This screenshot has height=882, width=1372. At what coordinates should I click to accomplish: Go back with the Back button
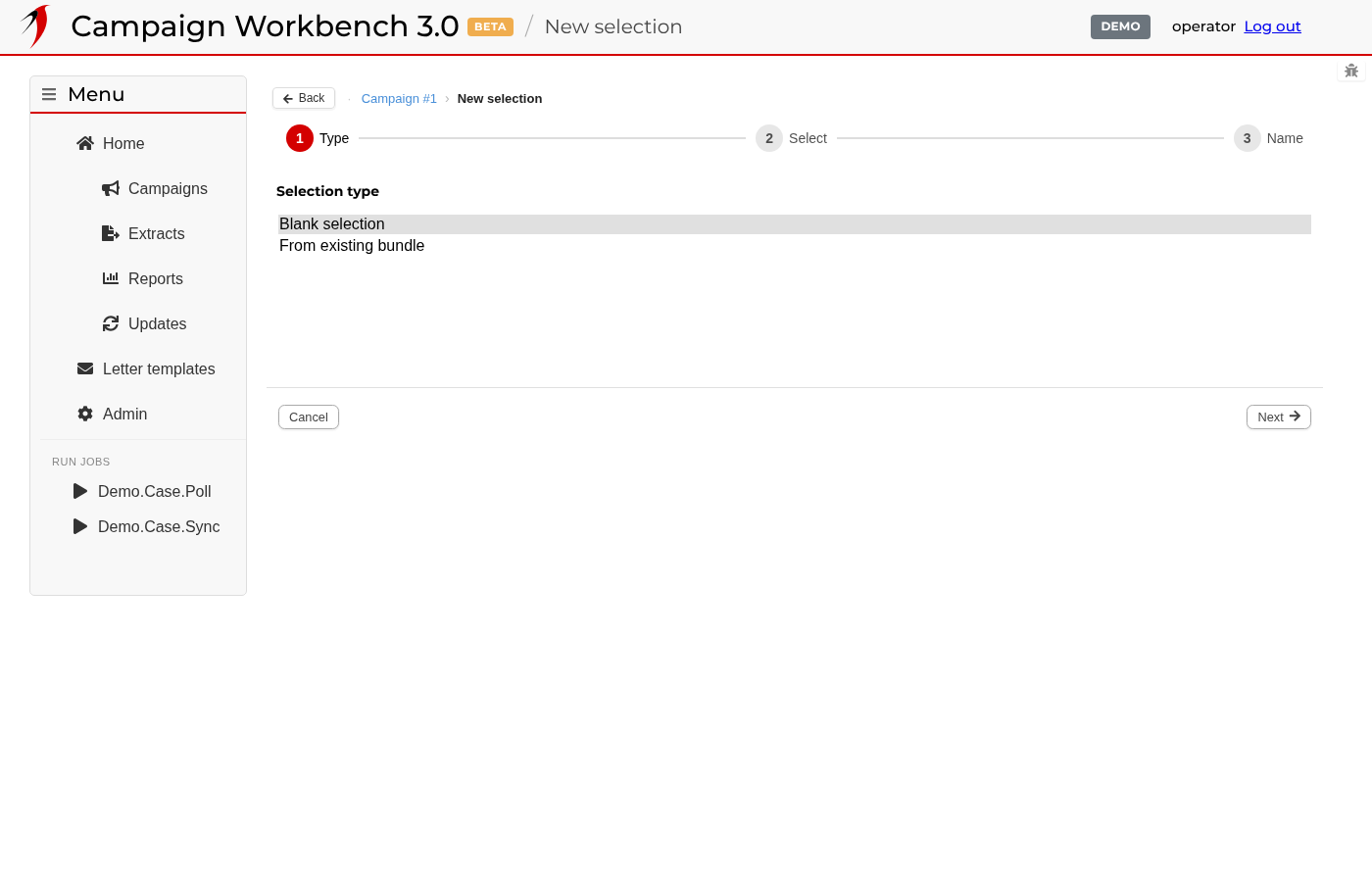click(304, 98)
